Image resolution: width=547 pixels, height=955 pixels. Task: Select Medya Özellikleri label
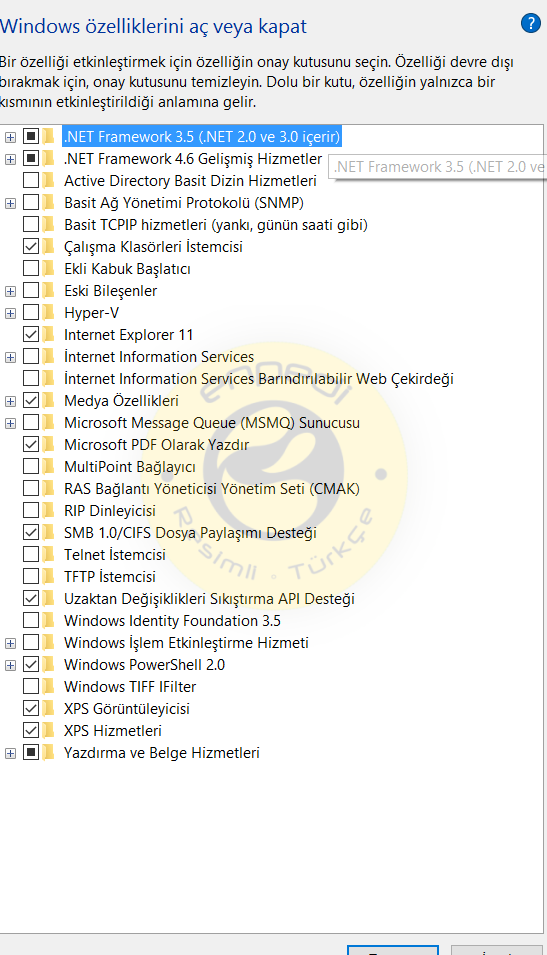click(121, 401)
